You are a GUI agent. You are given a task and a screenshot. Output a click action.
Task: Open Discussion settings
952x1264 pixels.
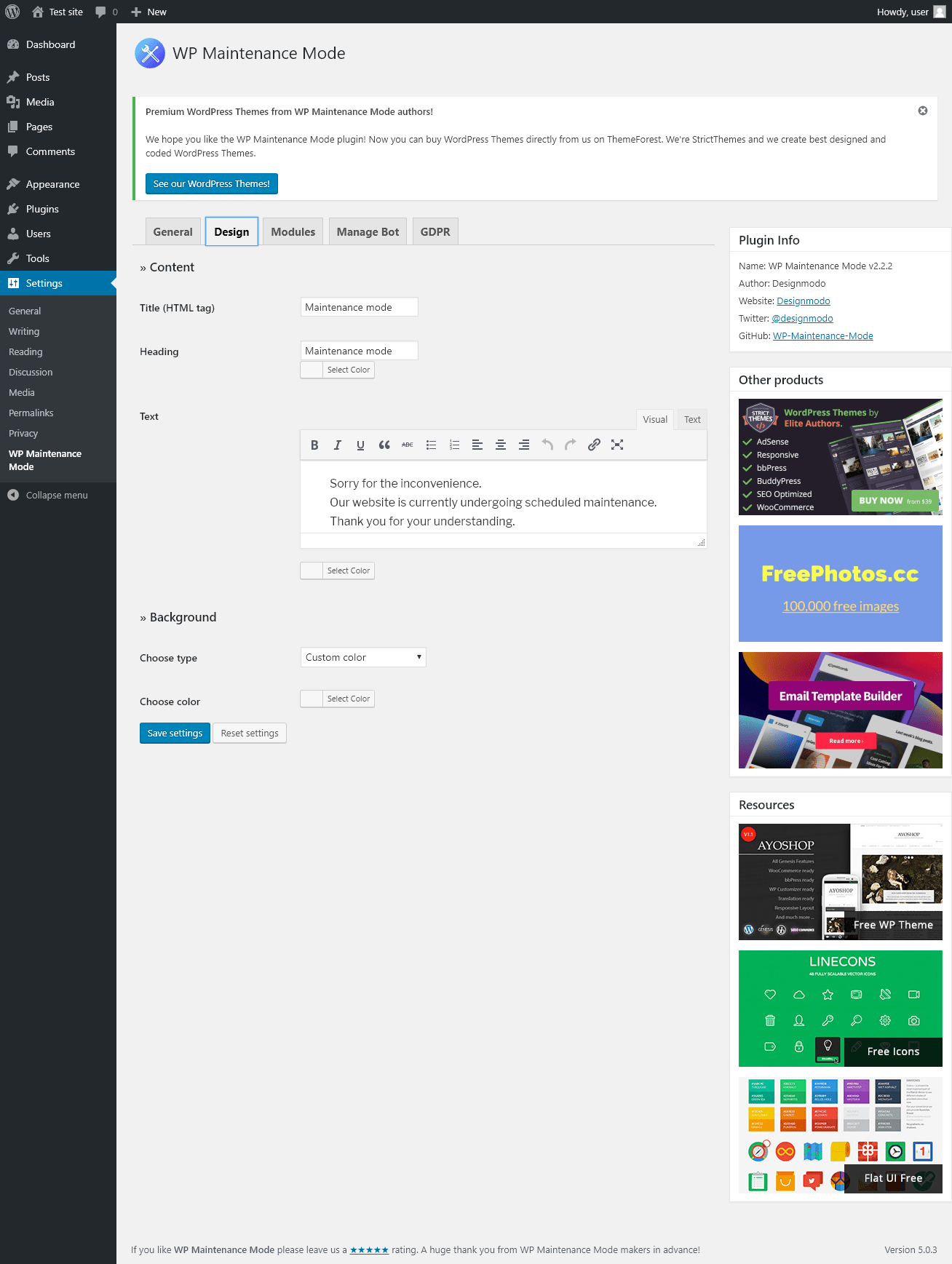coord(31,372)
